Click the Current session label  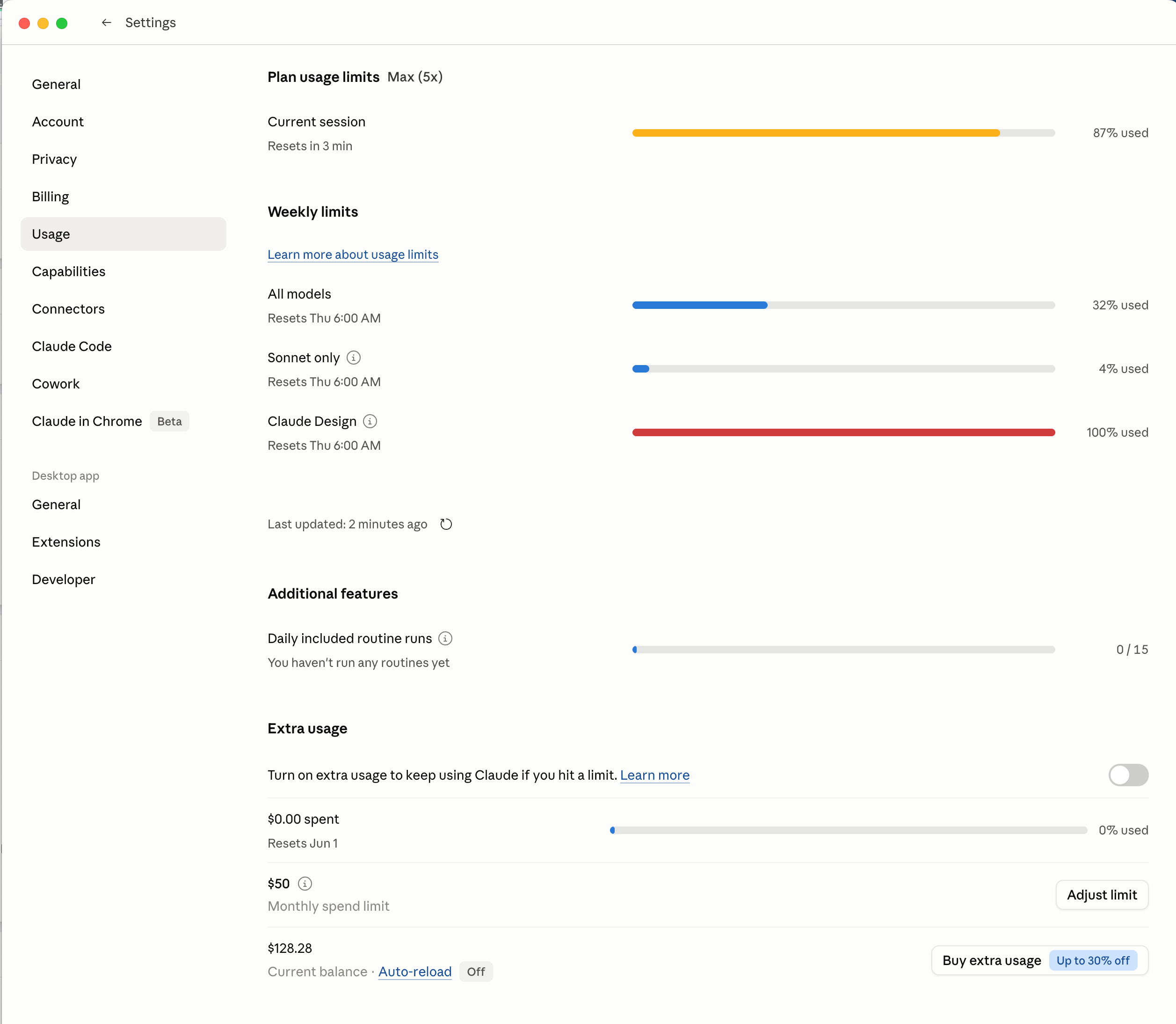tap(316, 122)
